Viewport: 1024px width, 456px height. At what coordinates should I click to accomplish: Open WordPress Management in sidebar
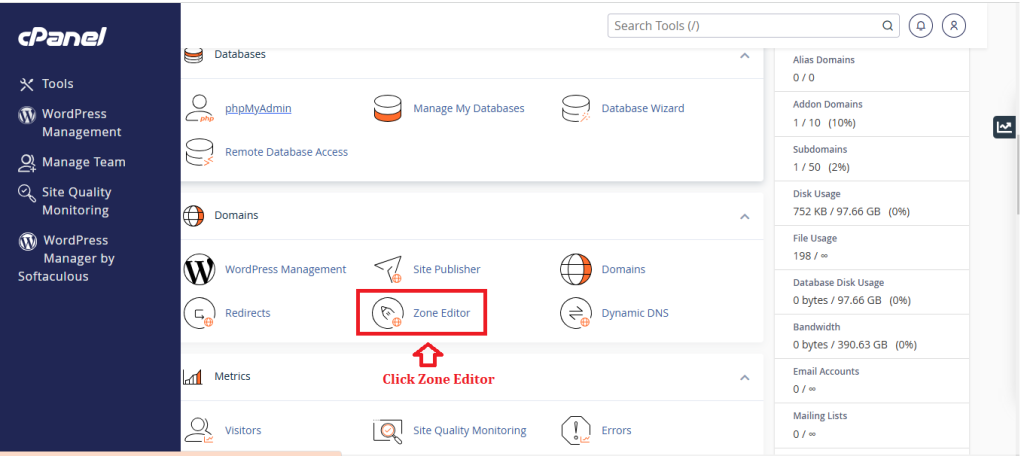coord(82,123)
